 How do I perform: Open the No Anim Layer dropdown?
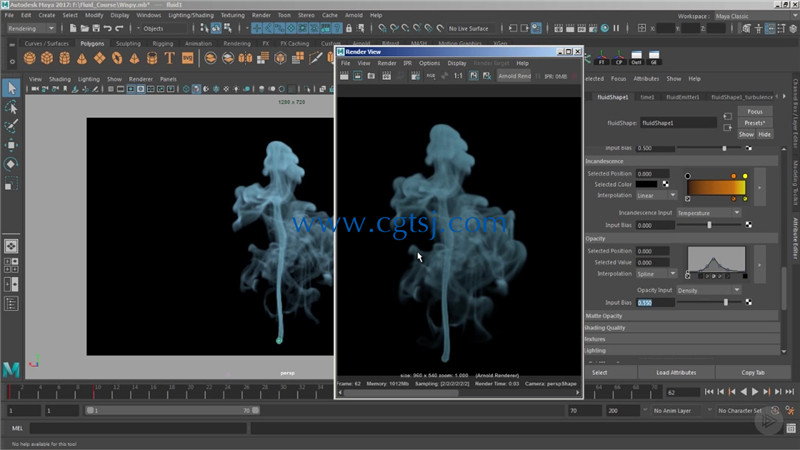(678, 411)
